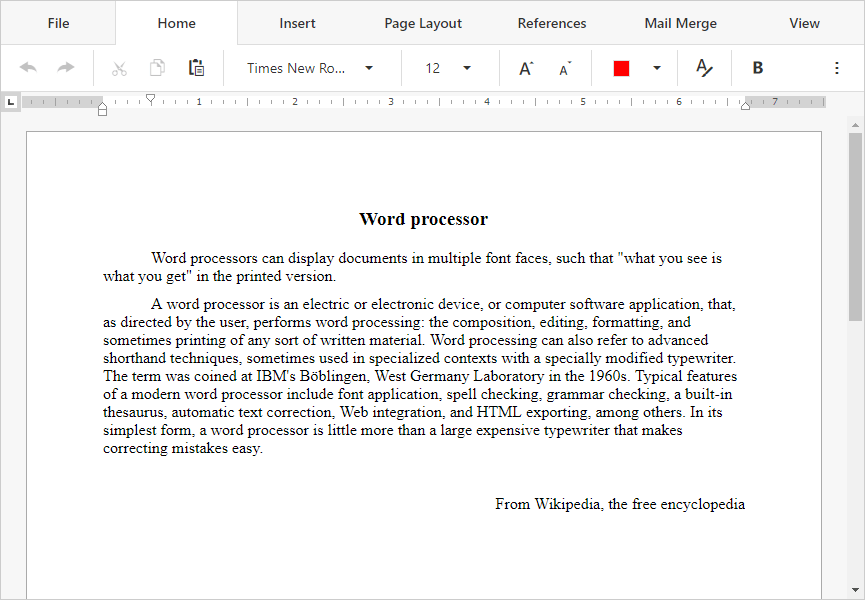
Task: Click the font size 12 field
Action: click(433, 68)
